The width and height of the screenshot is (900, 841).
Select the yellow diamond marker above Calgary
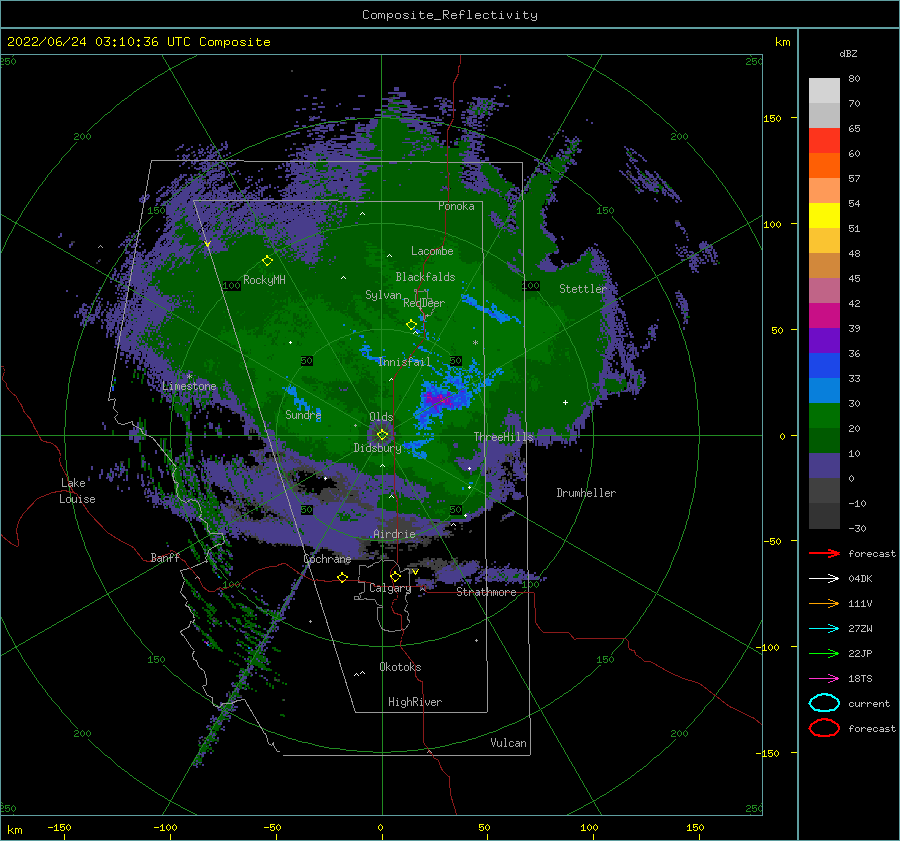pos(395,576)
